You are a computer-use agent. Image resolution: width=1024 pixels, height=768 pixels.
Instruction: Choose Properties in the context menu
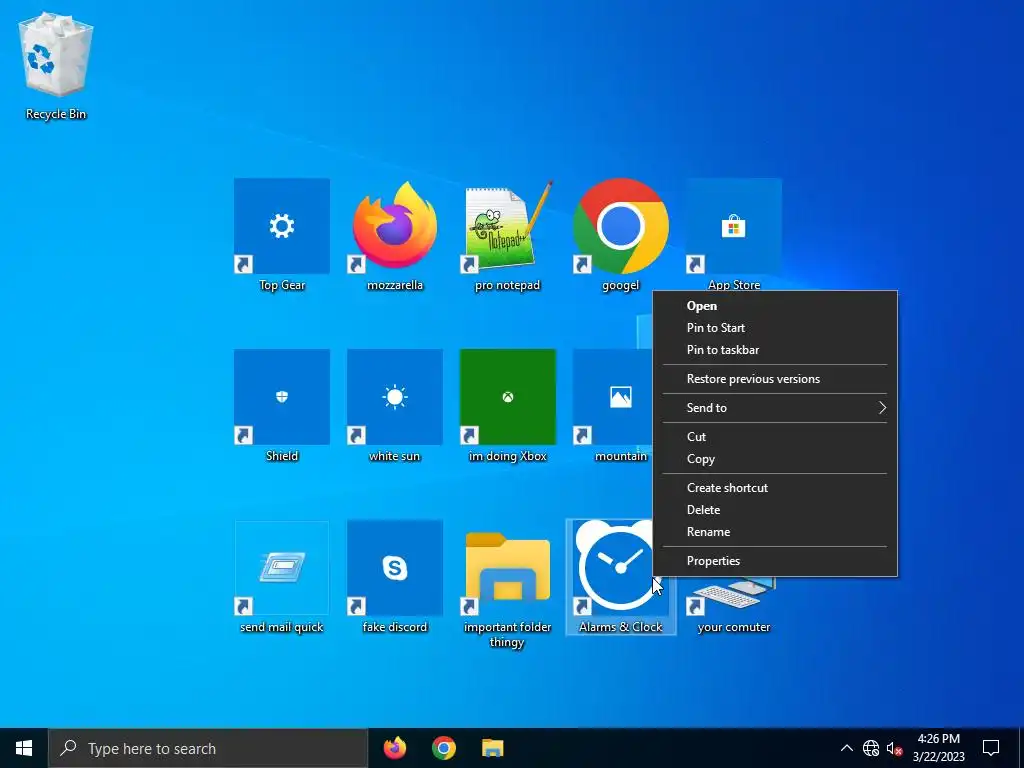775,561
